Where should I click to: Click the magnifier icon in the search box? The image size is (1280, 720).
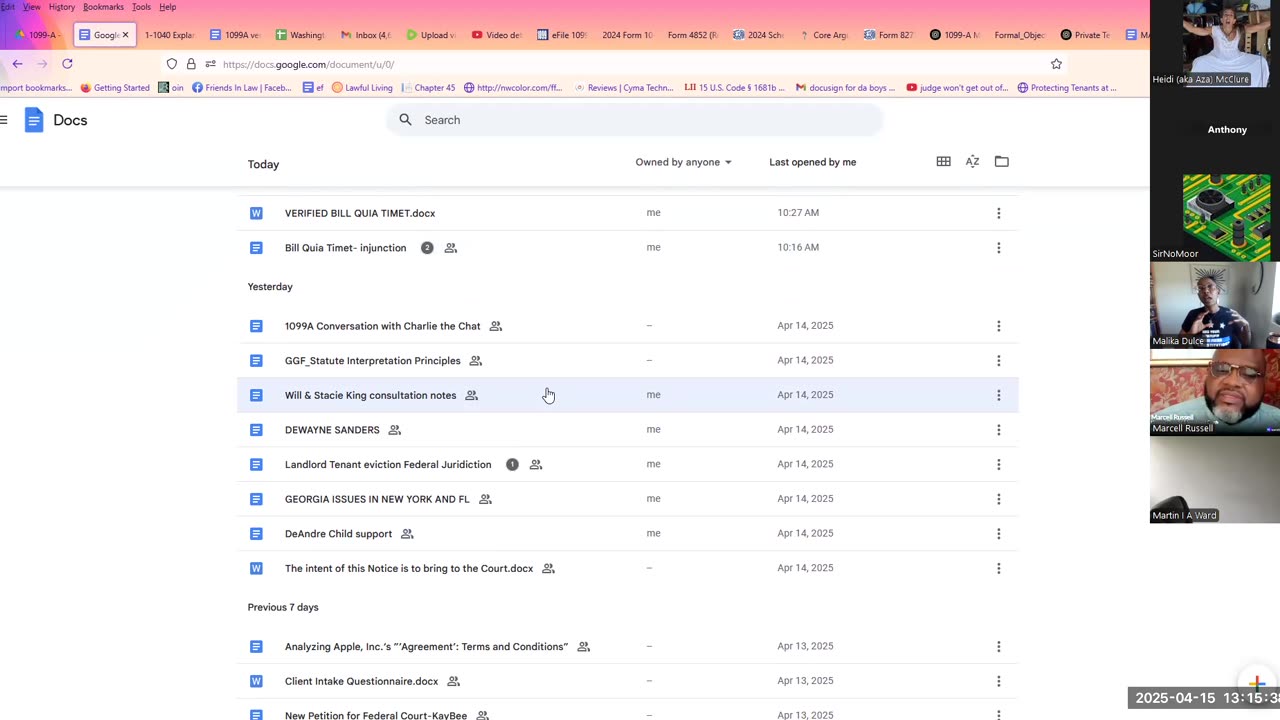point(405,120)
